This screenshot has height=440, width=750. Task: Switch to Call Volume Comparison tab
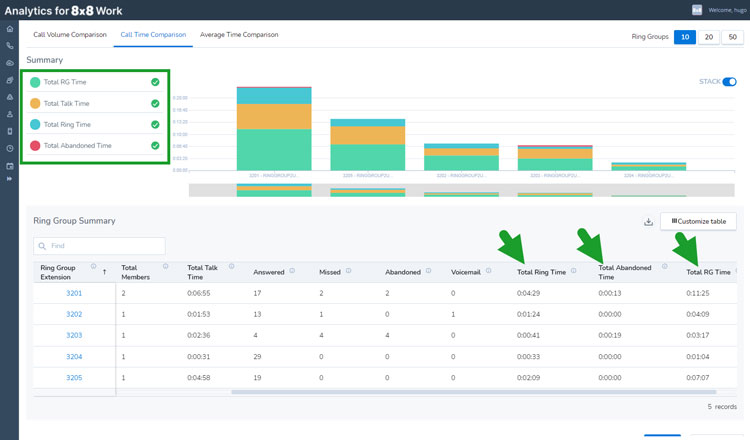coord(68,35)
